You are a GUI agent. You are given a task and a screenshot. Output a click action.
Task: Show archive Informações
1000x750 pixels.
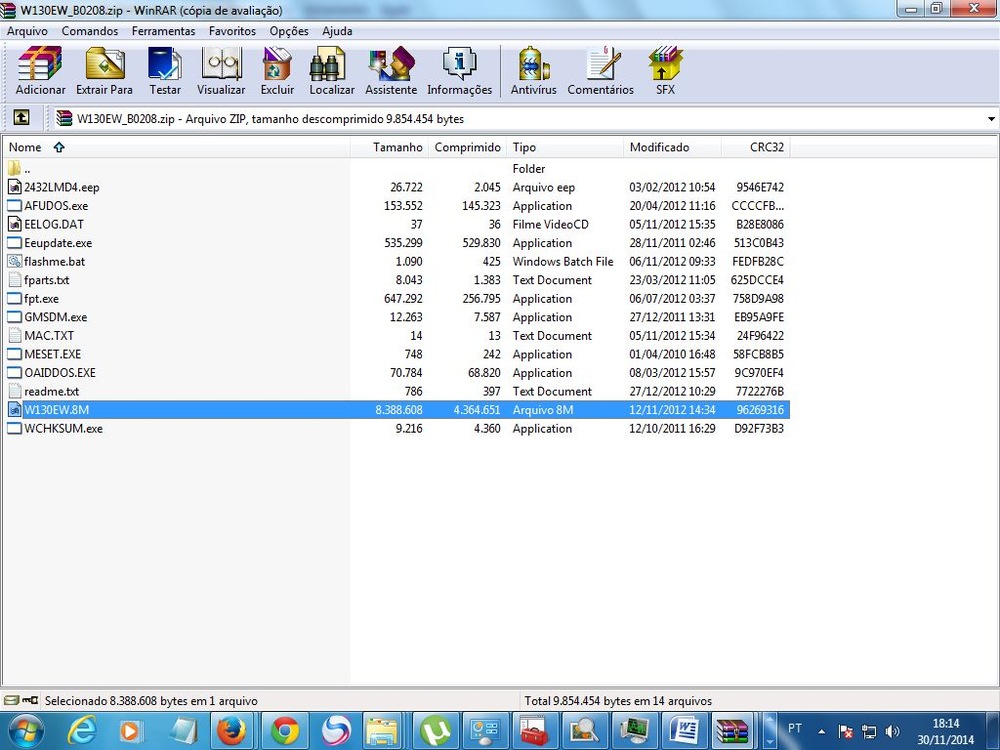tap(459, 71)
